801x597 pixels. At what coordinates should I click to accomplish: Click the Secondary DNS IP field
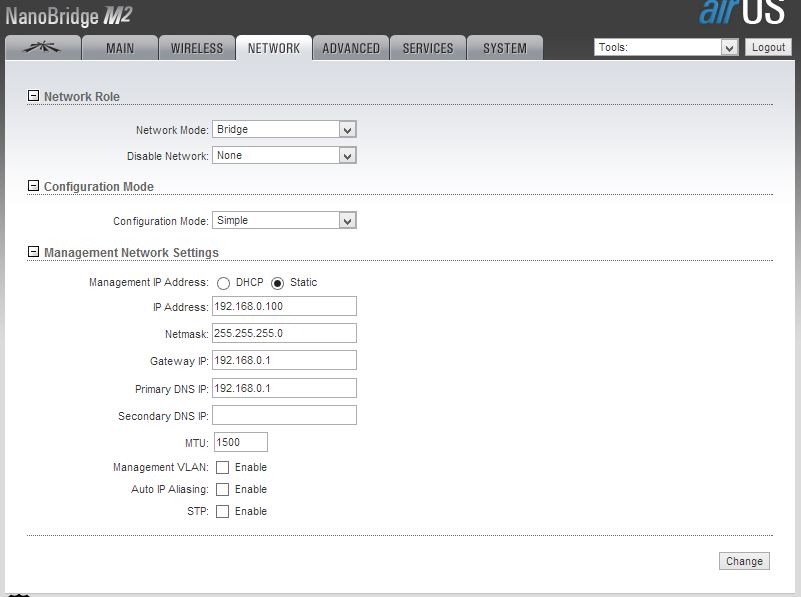pyautogui.click(x=284, y=415)
